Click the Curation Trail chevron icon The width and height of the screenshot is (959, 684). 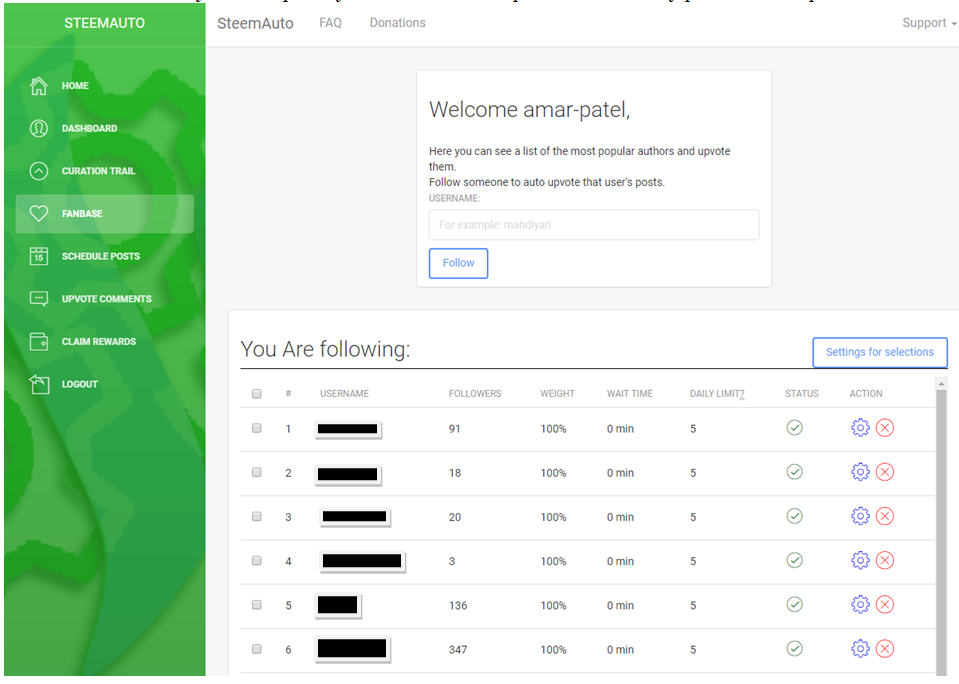pyautogui.click(x=39, y=171)
